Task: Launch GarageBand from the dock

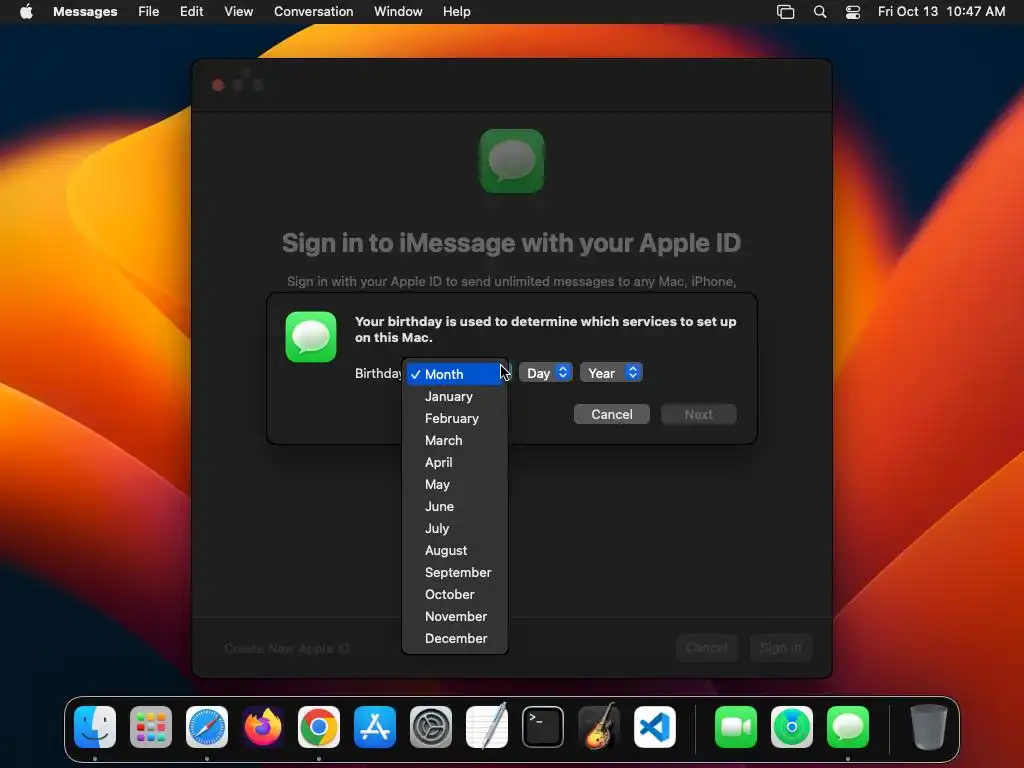Action: point(599,727)
